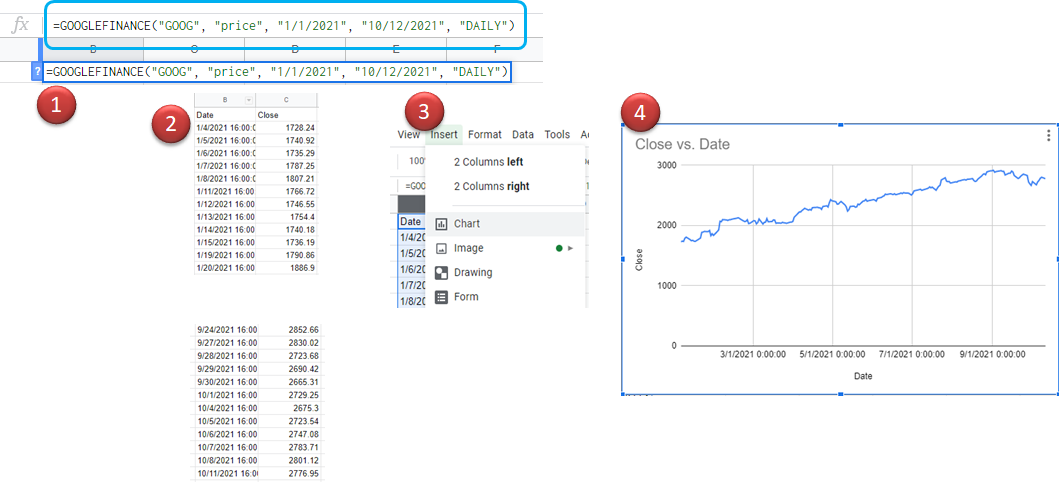
Task: Click the horizontal axis title Date
Action: (x=863, y=376)
